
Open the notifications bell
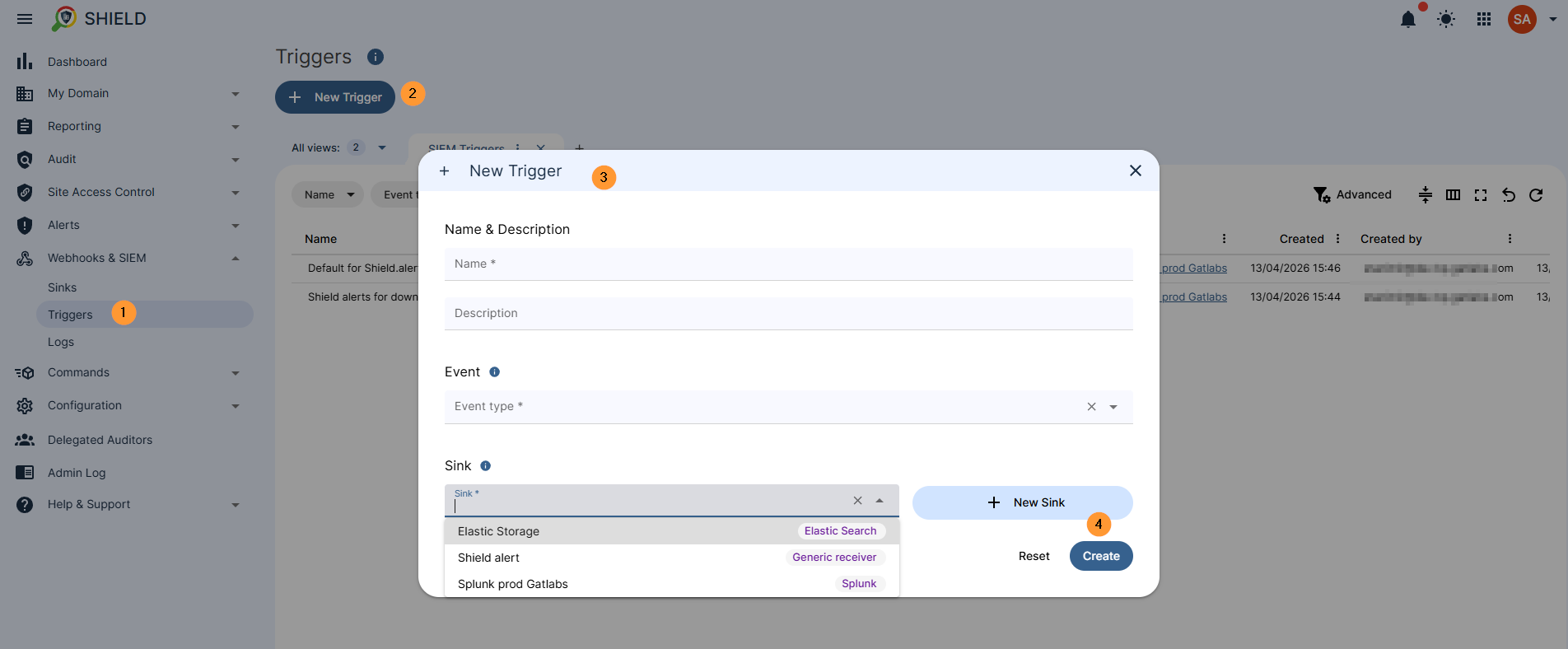point(1408,19)
